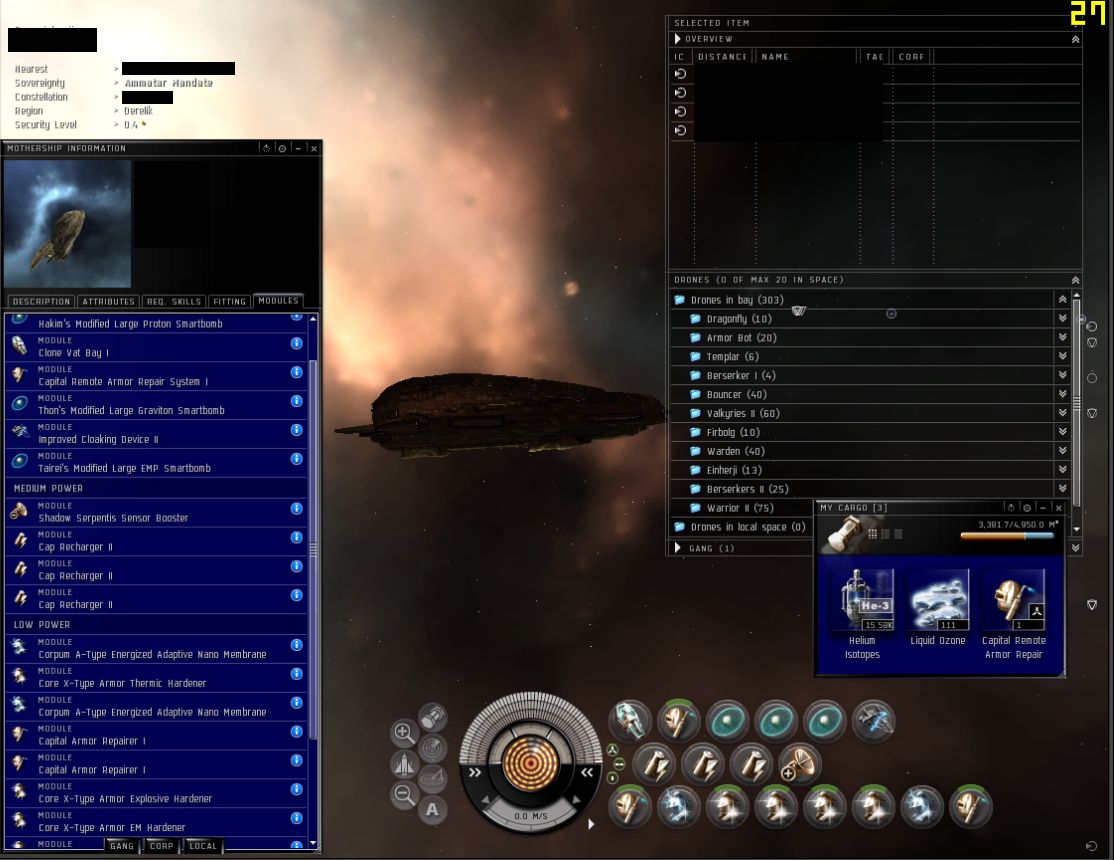Select Capital Remote Armor Repair item in My Cargo
This screenshot has height=860, width=1114.
tap(1014, 613)
